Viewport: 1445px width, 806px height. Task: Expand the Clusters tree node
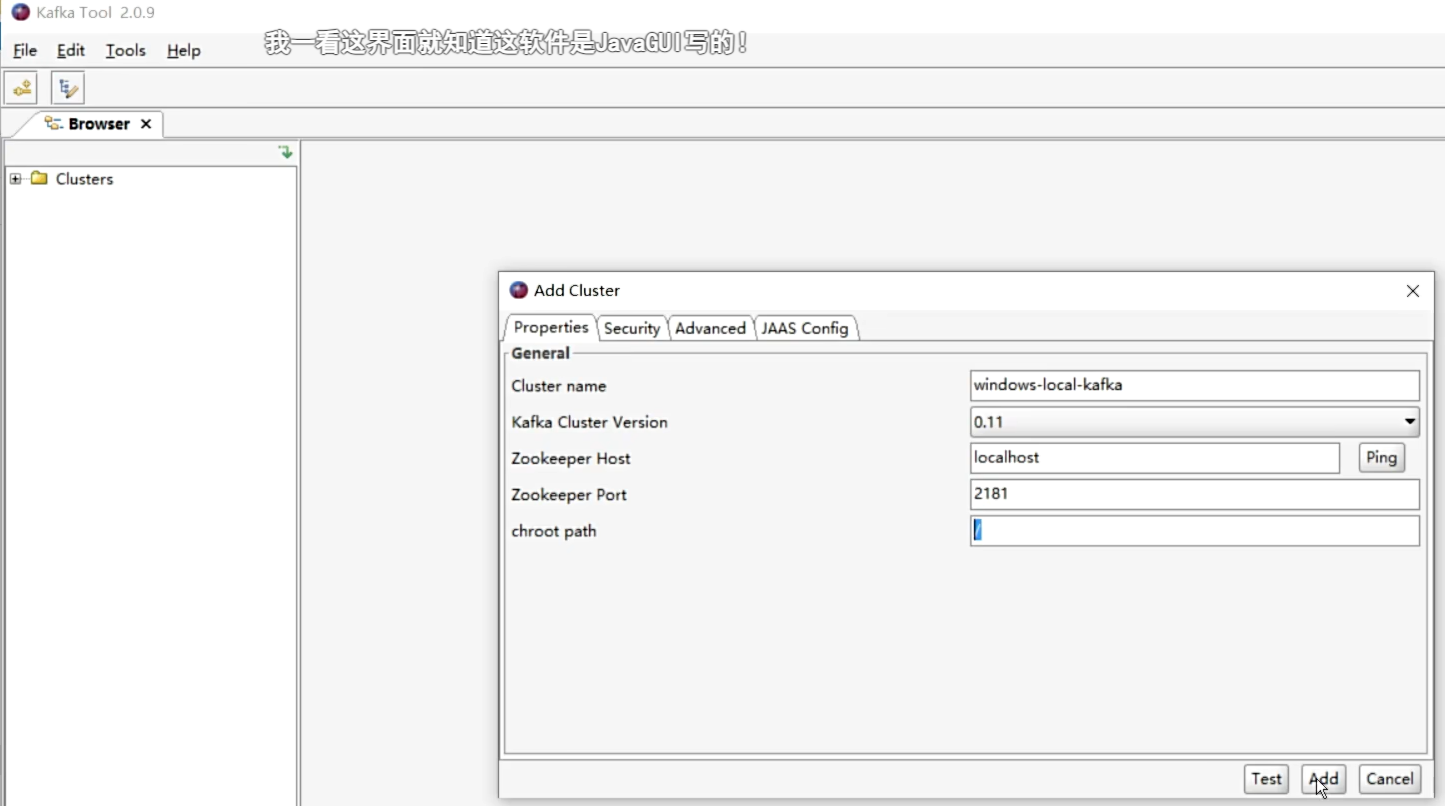point(15,179)
